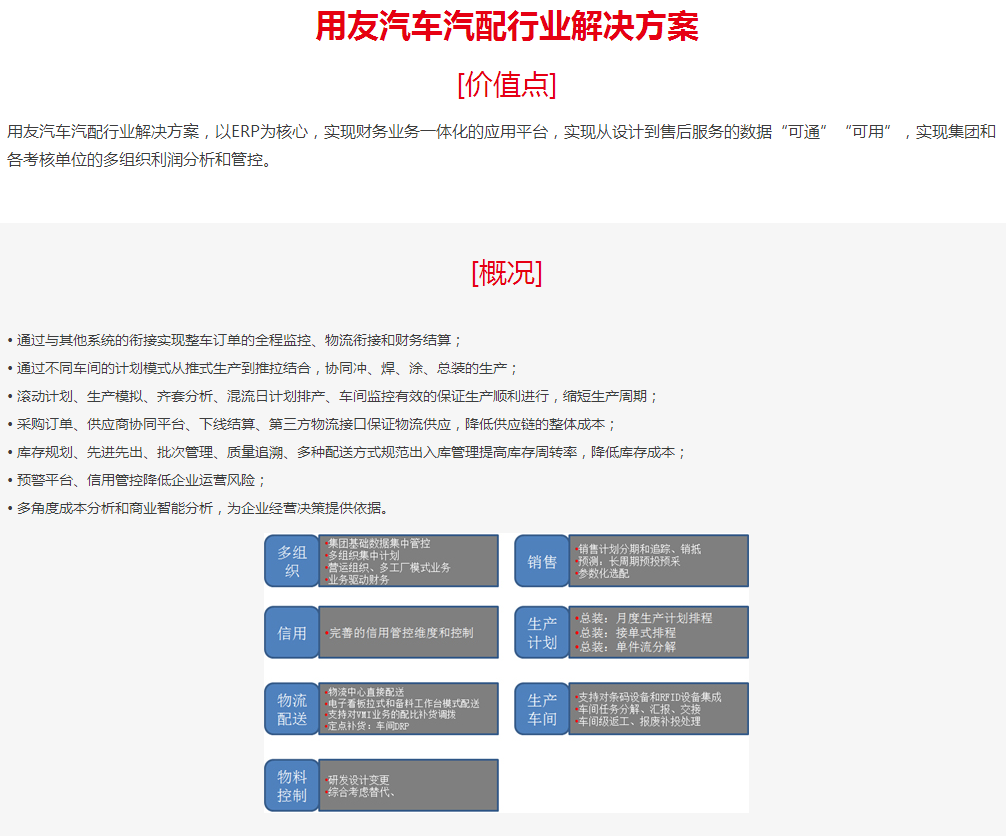Select the blue '销售' diagram box
The height and width of the screenshot is (836, 1006).
pos(542,561)
